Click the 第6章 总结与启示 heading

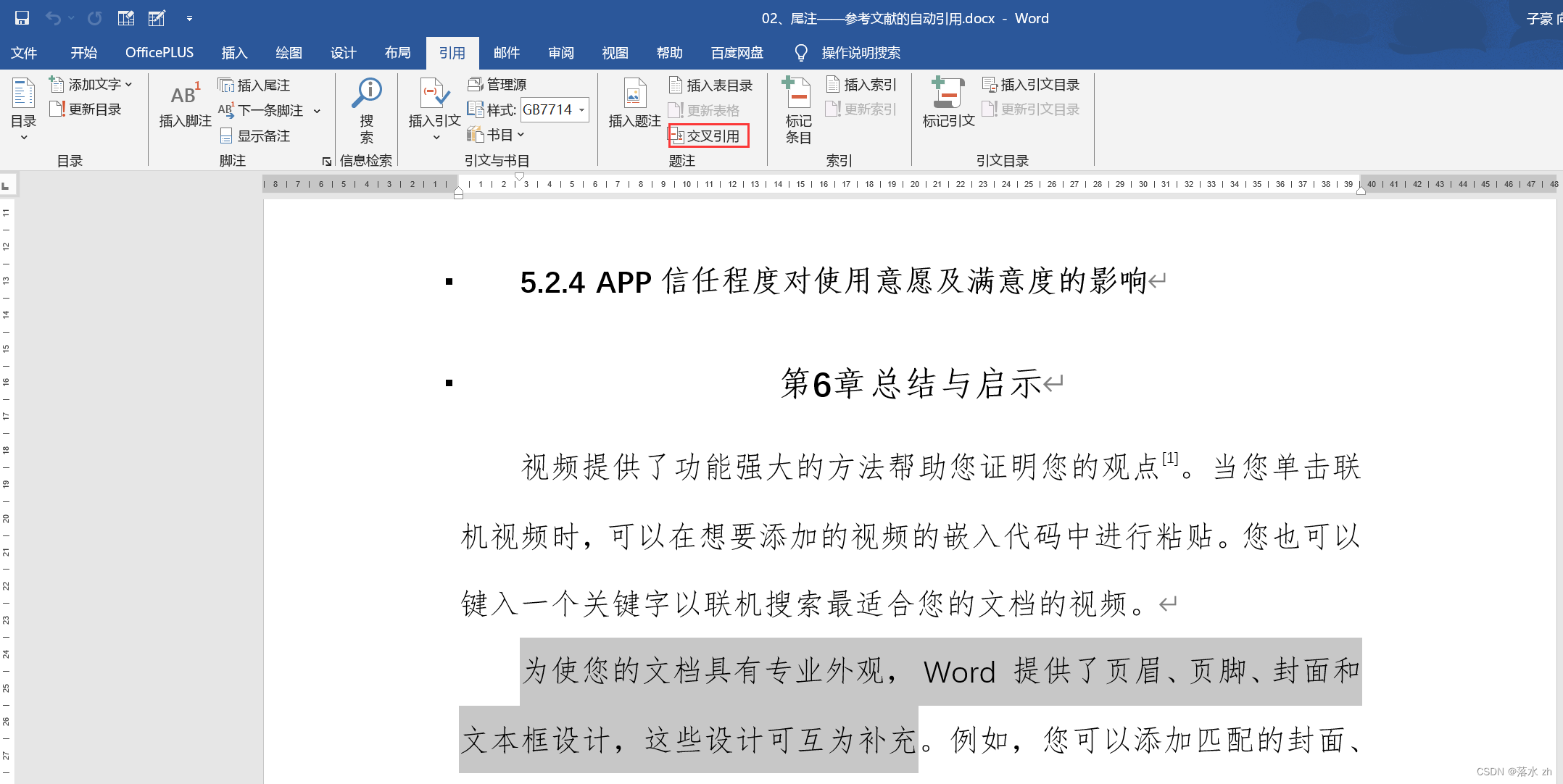pyautogui.click(x=911, y=383)
